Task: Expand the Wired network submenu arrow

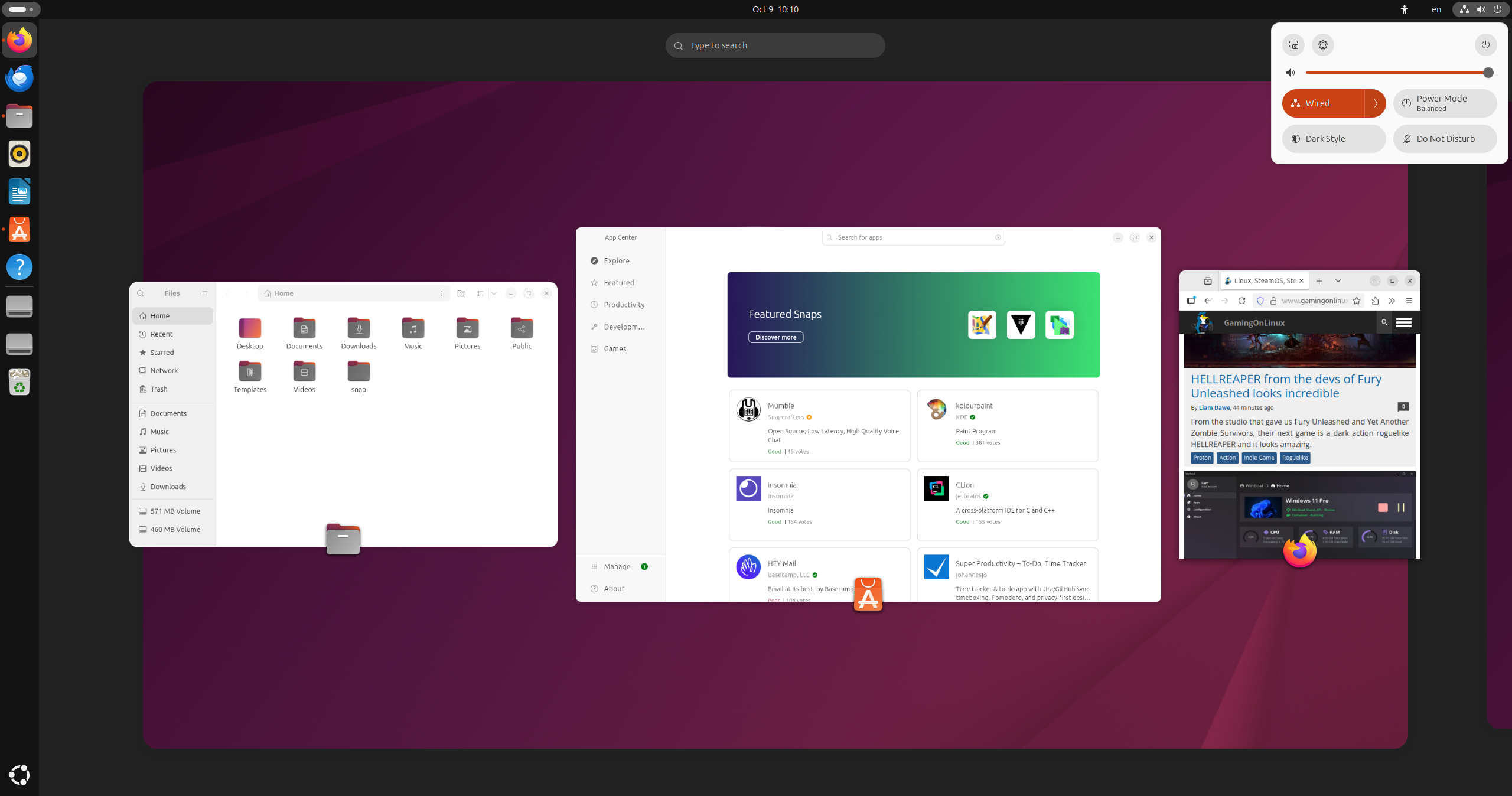Action: coord(1376,103)
